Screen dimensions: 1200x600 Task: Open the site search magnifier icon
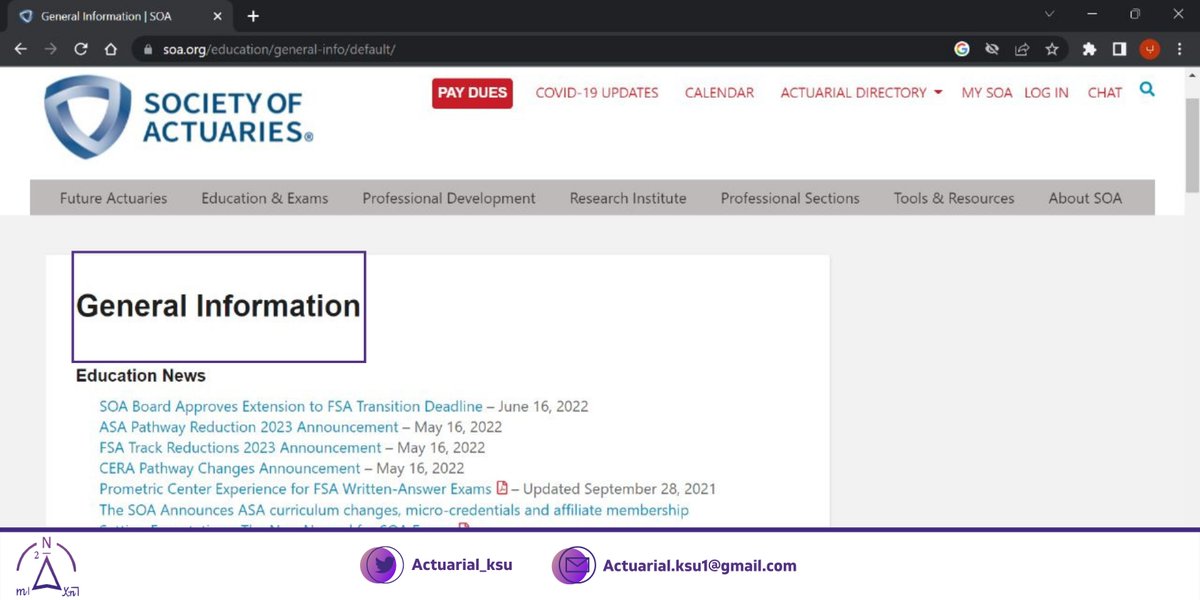(1147, 89)
